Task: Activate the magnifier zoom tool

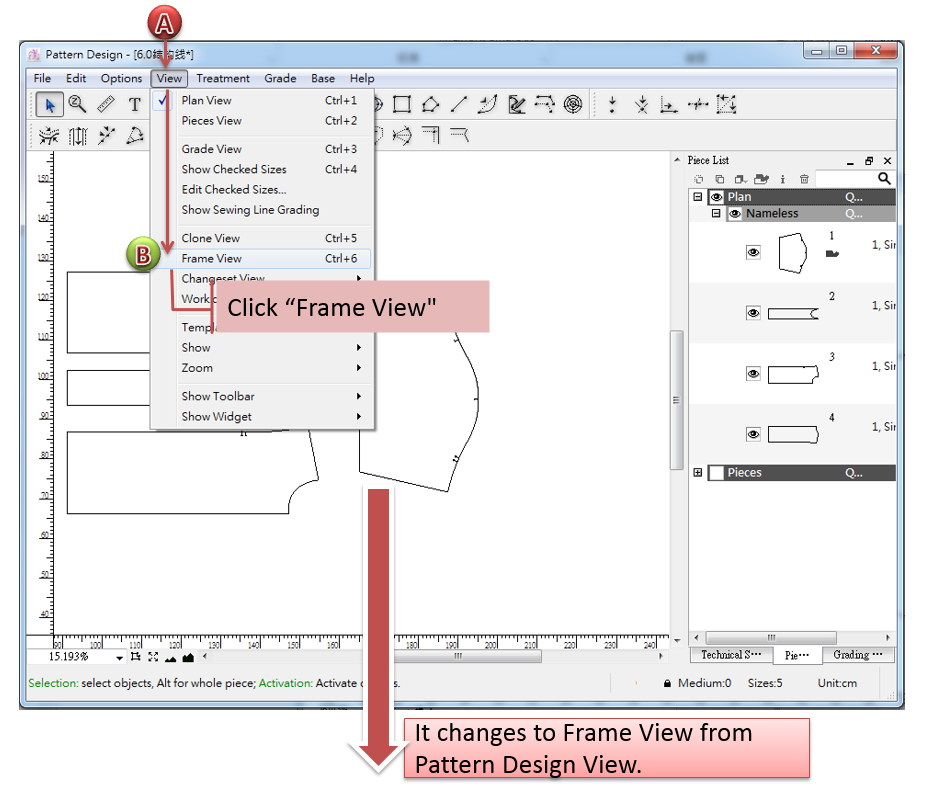Action: pos(77,104)
